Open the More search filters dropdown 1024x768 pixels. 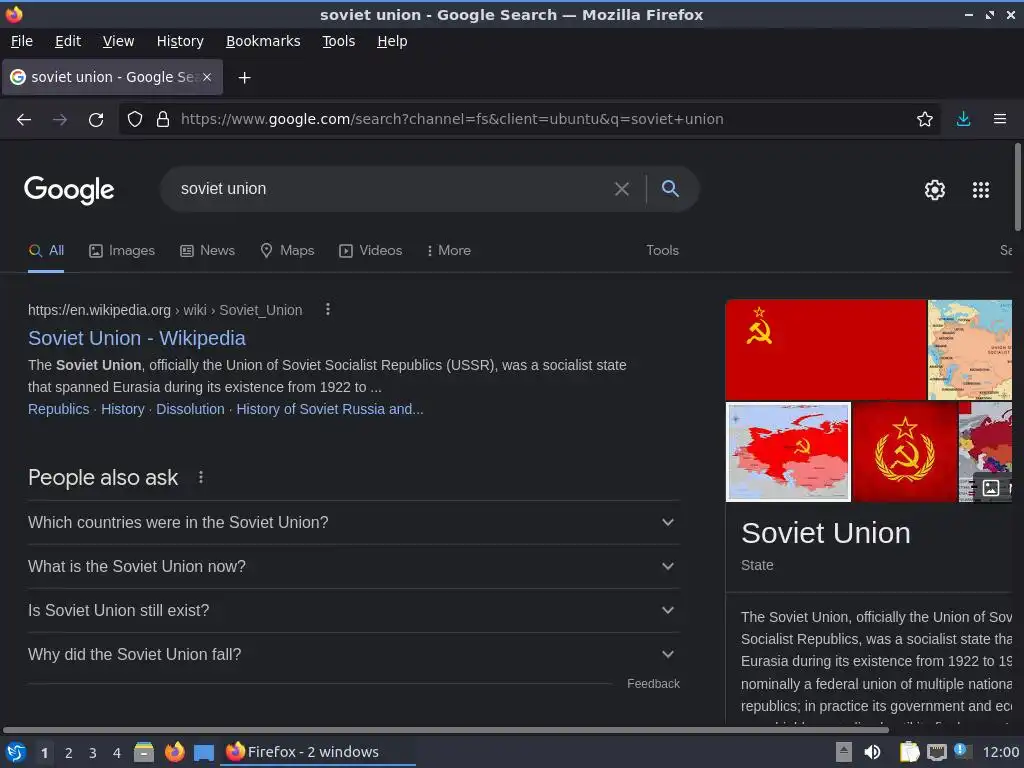coord(449,251)
